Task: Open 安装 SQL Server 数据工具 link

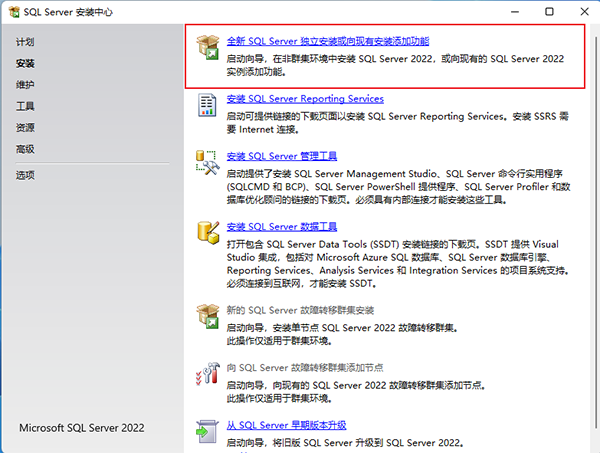Action: 282,226
